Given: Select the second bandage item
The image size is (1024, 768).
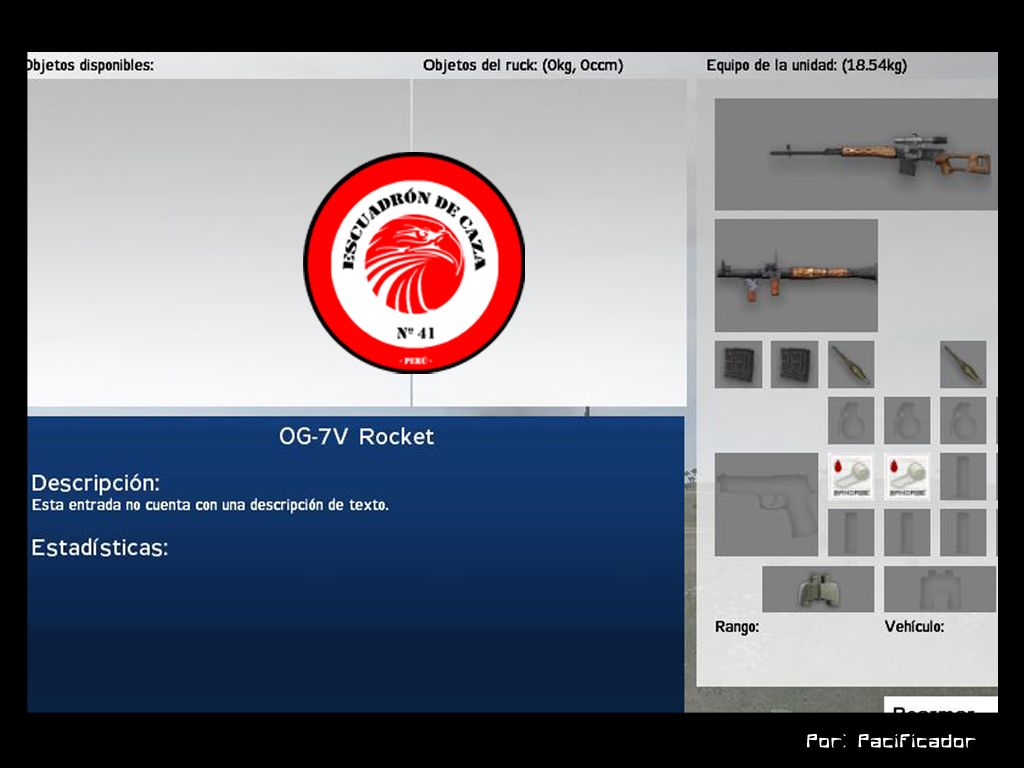Looking at the screenshot, I should click(x=907, y=477).
